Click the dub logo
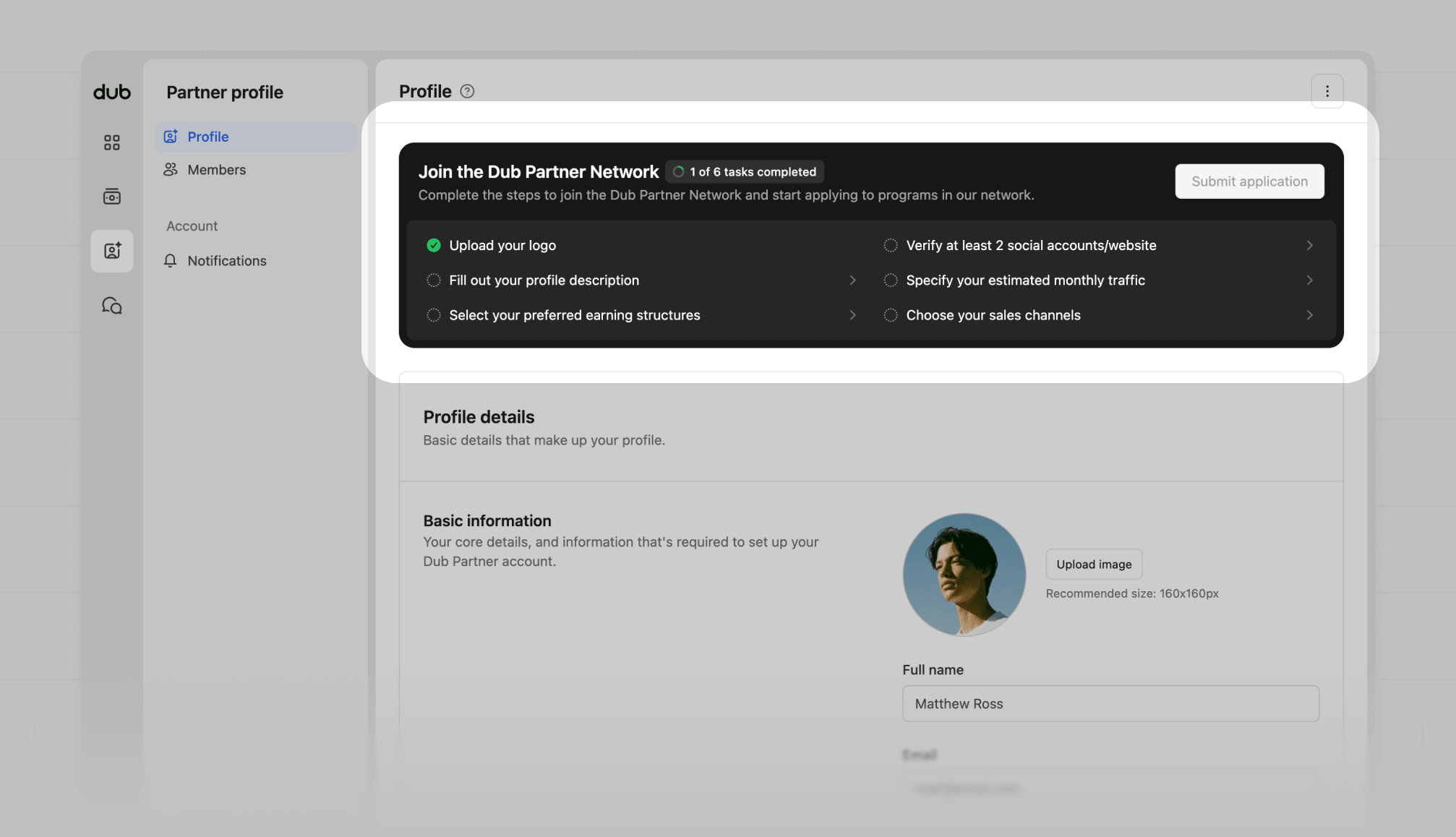 tap(112, 92)
